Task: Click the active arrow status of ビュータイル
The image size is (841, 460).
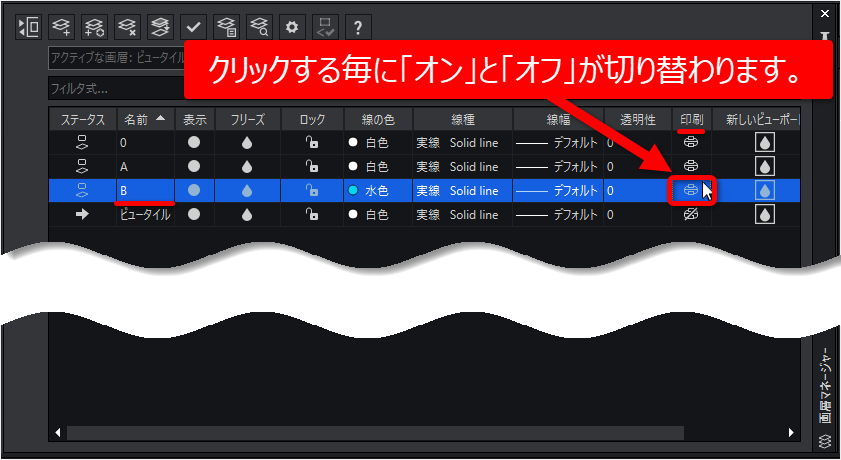Action: point(83,214)
